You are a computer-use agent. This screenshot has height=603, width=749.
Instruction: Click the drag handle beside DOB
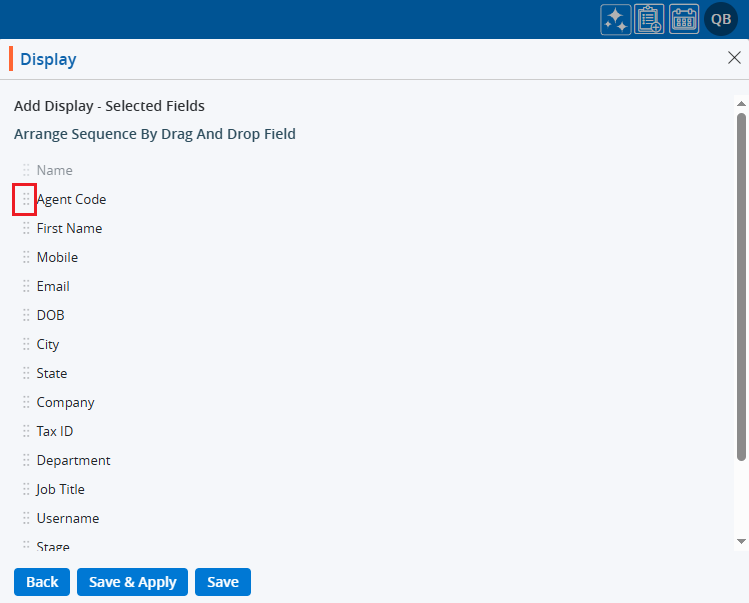tap(26, 316)
